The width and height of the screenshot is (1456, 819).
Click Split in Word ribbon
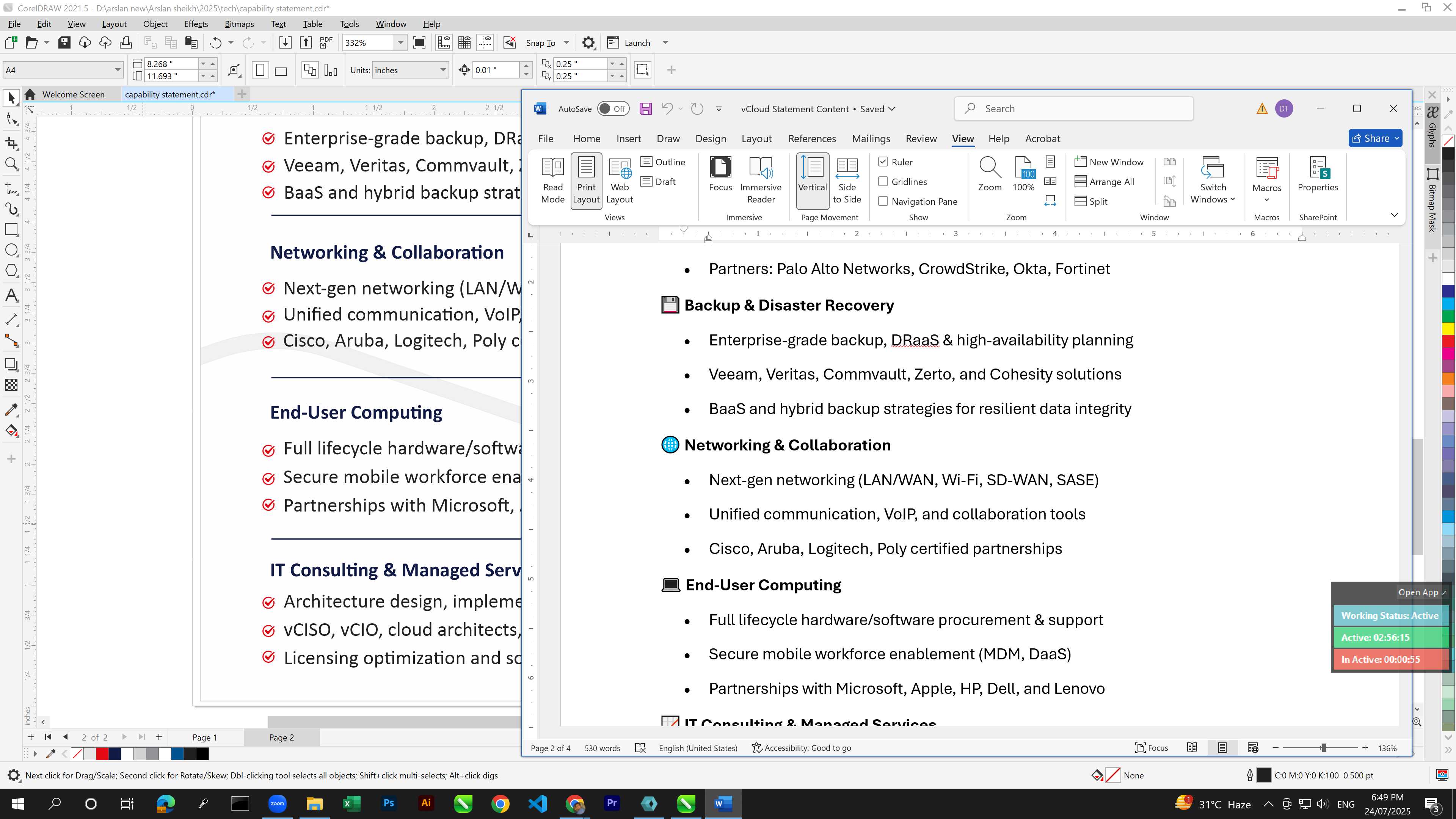1091,201
